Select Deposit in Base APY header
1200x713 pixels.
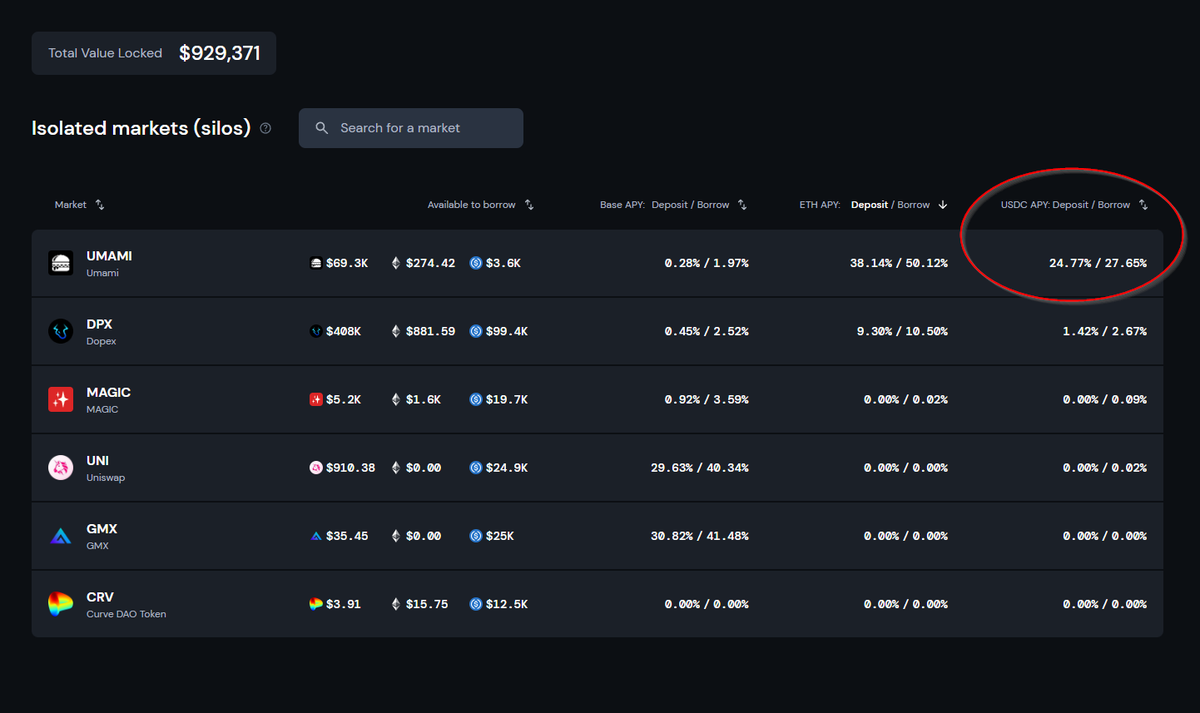pos(670,205)
